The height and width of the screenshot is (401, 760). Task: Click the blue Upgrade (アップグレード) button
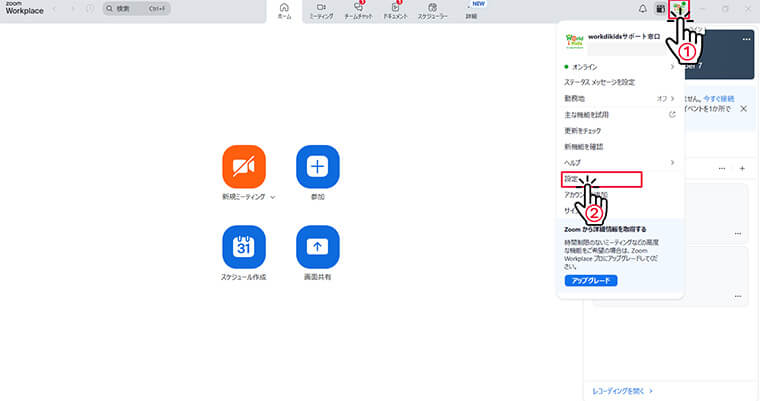[x=591, y=281]
